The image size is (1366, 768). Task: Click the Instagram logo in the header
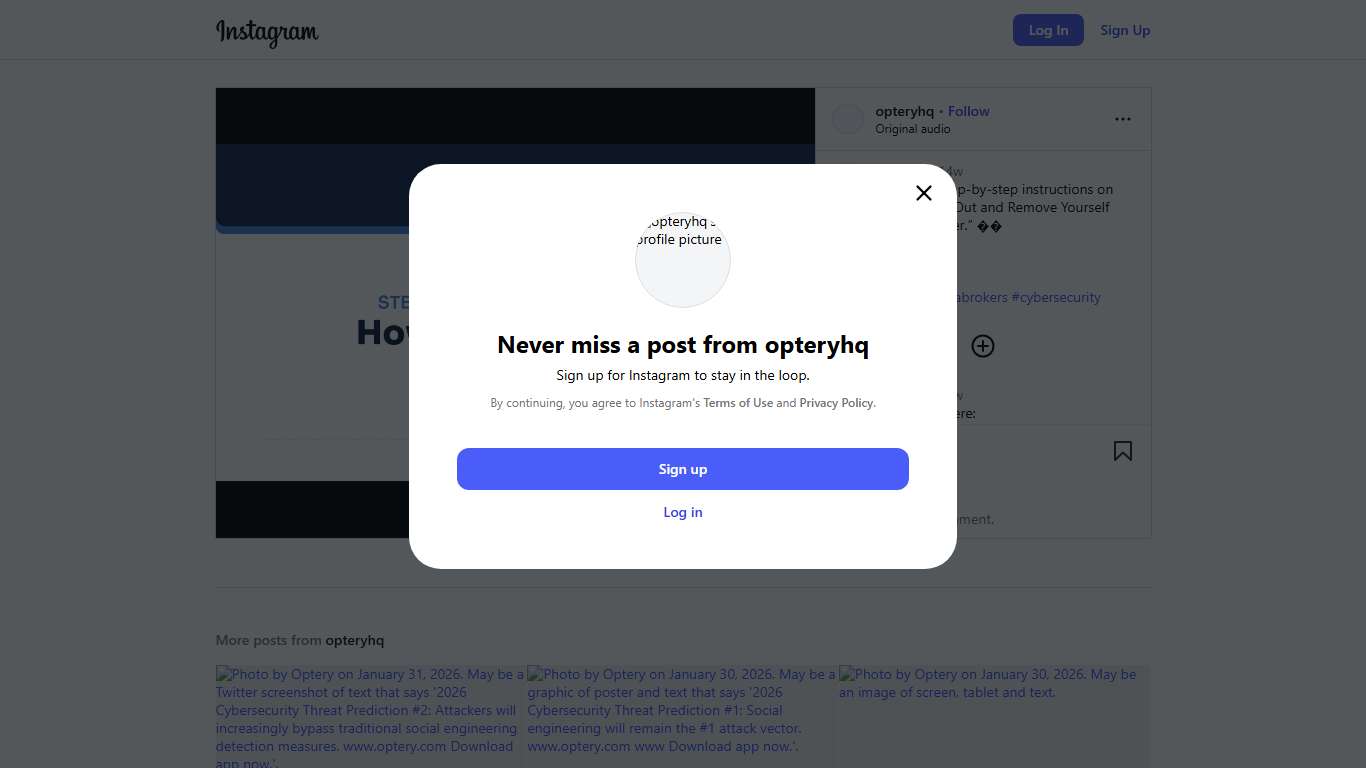(x=267, y=32)
